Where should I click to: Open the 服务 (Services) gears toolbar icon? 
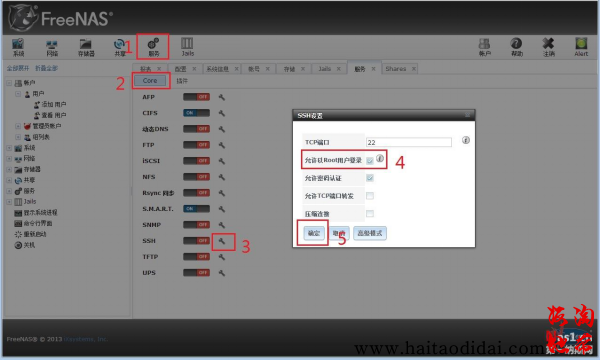click(153, 47)
